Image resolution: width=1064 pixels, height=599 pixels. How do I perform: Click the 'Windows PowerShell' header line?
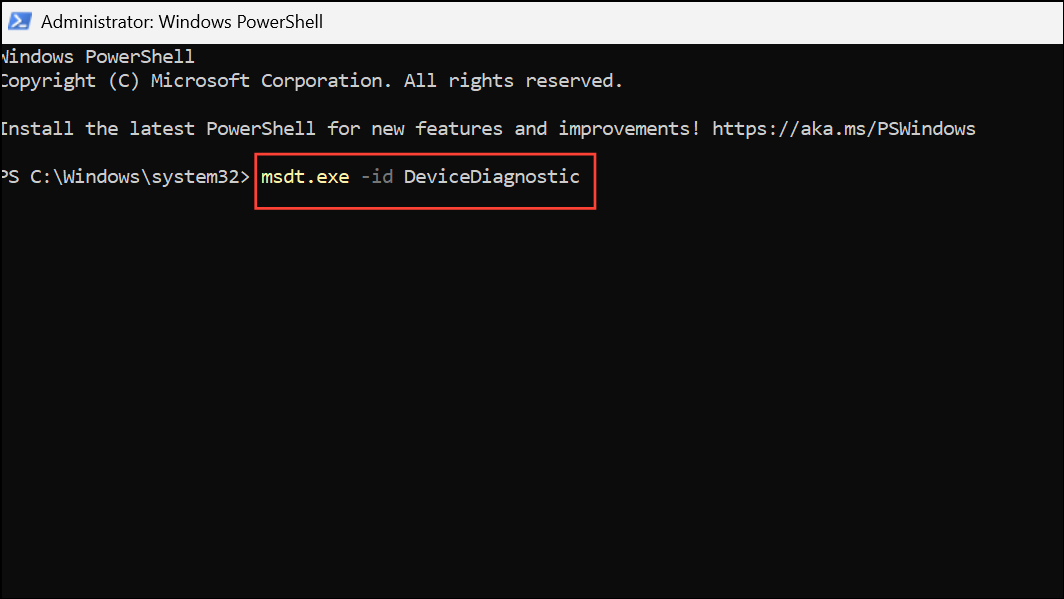pyautogui.click(x=97, y=57)
